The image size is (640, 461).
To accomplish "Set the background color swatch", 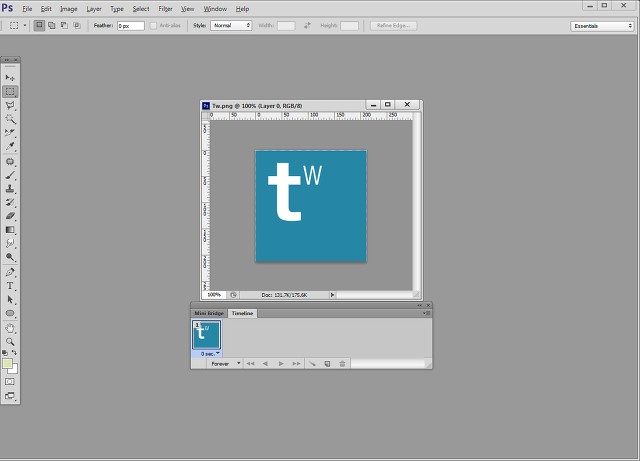I will tap(15, 370).
